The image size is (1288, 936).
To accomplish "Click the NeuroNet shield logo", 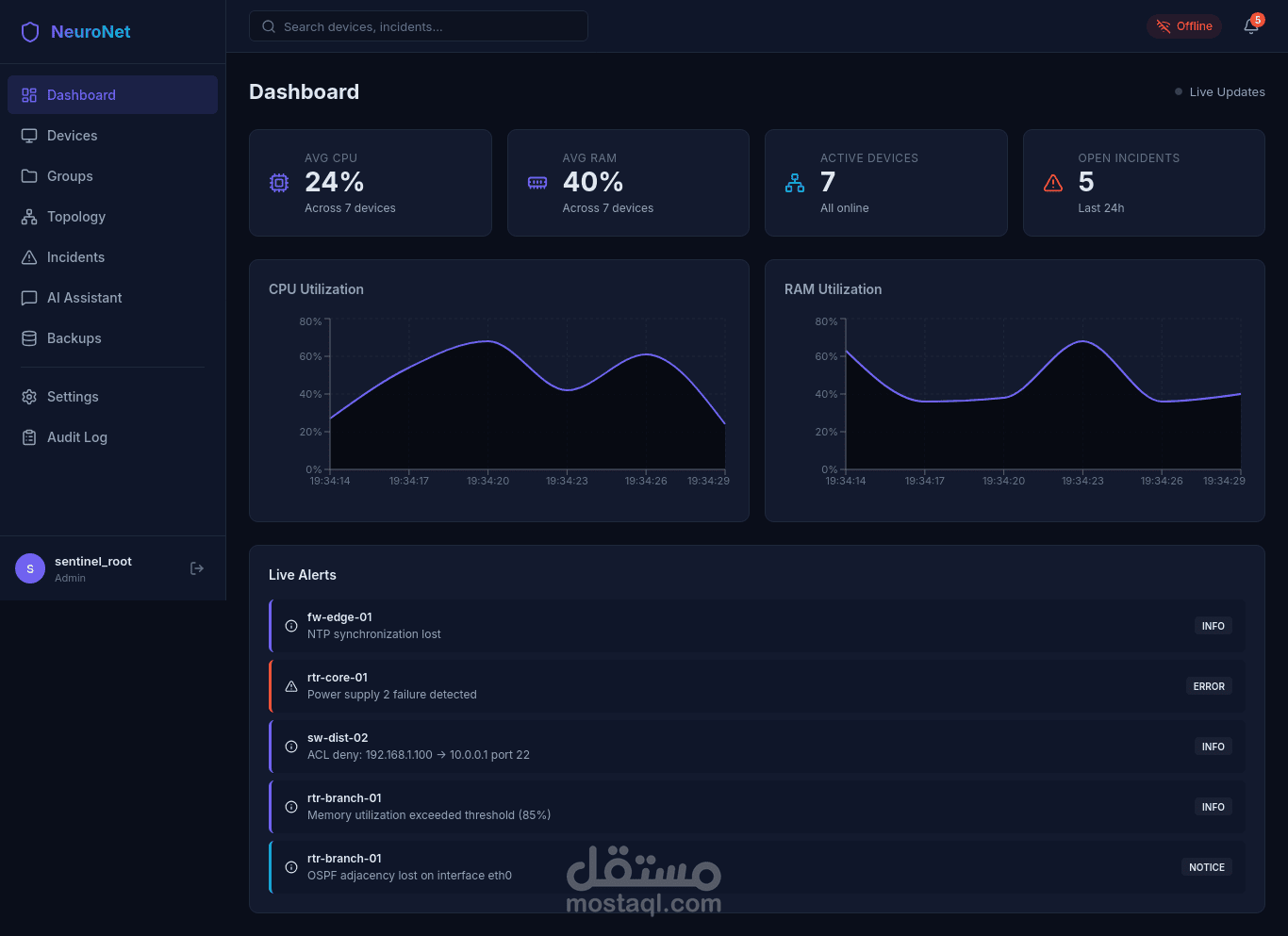I will click(30, 32).
